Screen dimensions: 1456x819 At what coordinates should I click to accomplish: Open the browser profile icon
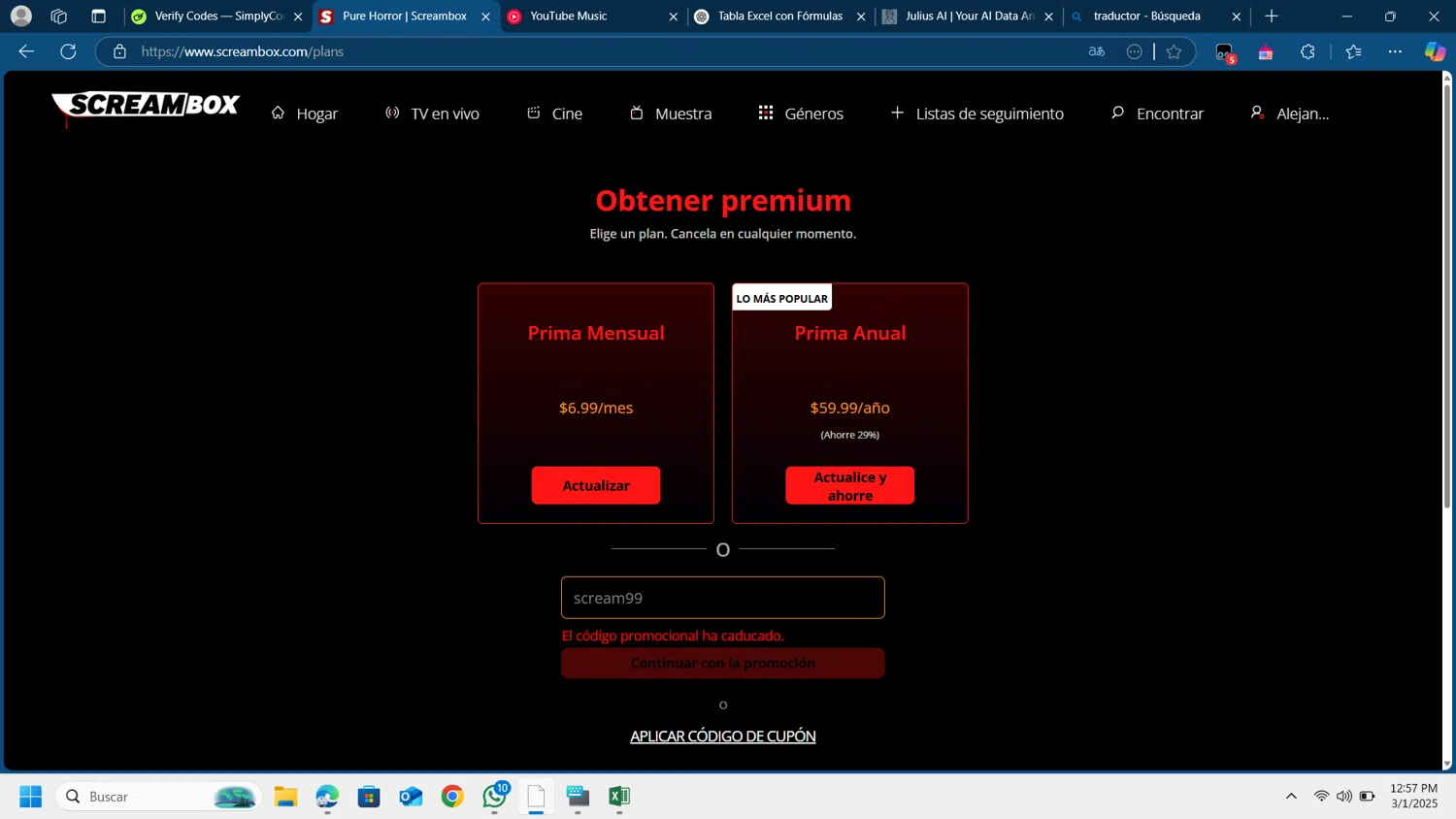[x=21, y=16]
